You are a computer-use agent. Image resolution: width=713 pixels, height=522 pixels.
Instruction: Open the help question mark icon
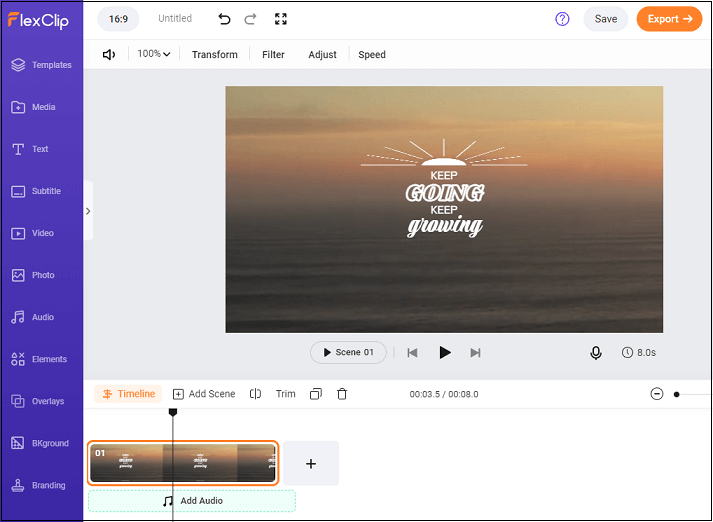point(562,19)
